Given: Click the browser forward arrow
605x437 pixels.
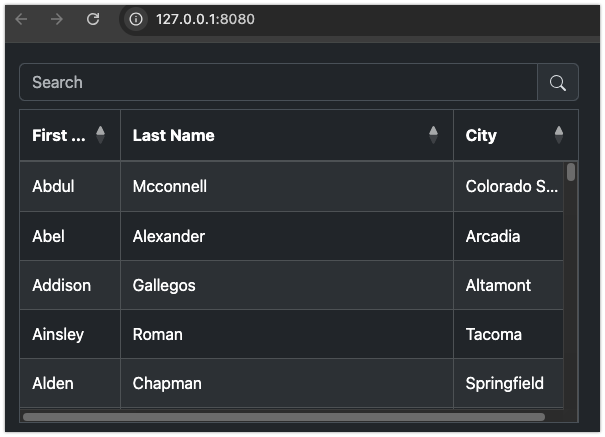Looking at the screenshot, I should [x=57, y=19].
